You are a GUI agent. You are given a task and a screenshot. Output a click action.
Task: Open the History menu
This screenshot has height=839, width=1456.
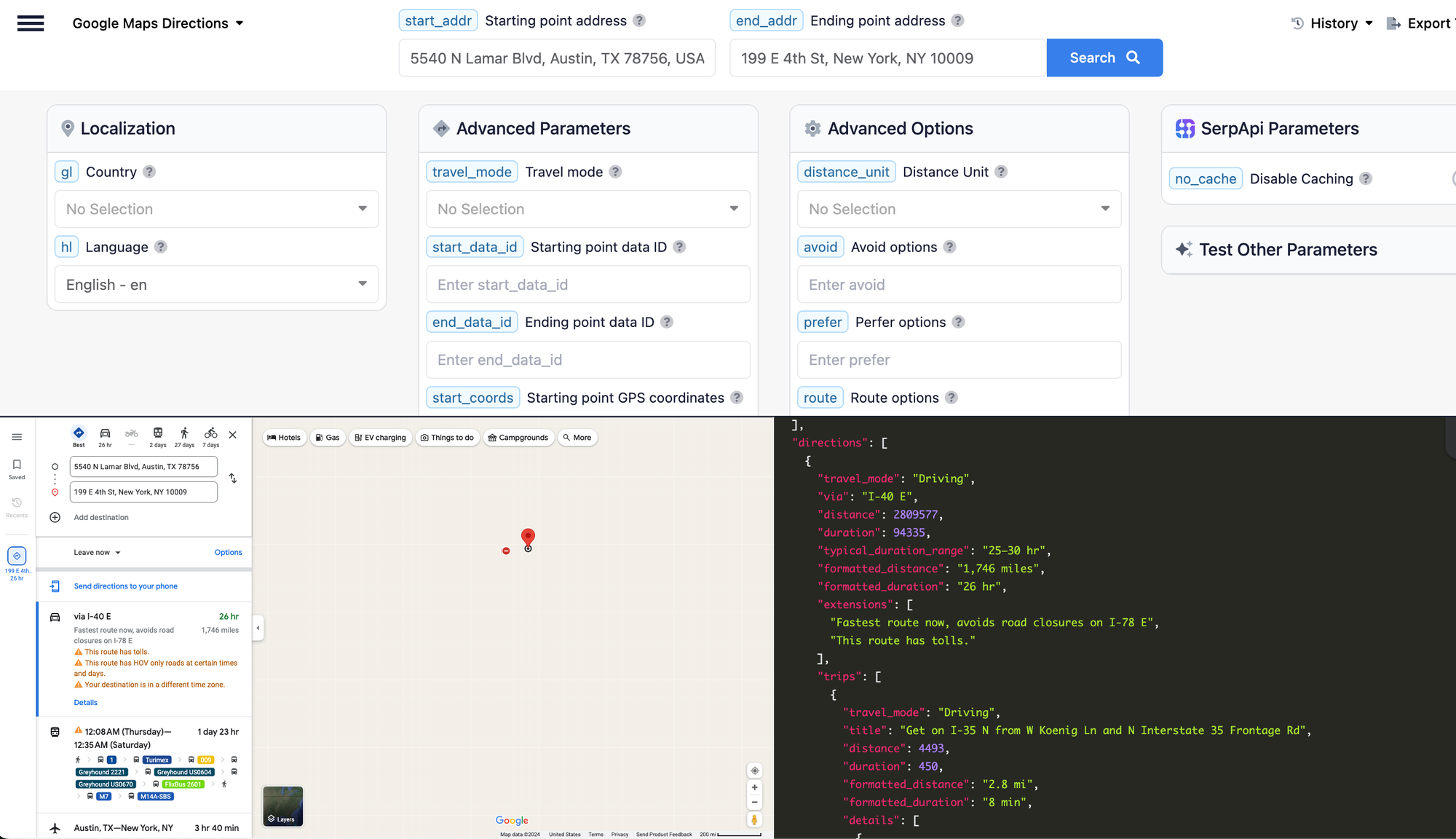pyautogui.click(x=1333, y=23)
